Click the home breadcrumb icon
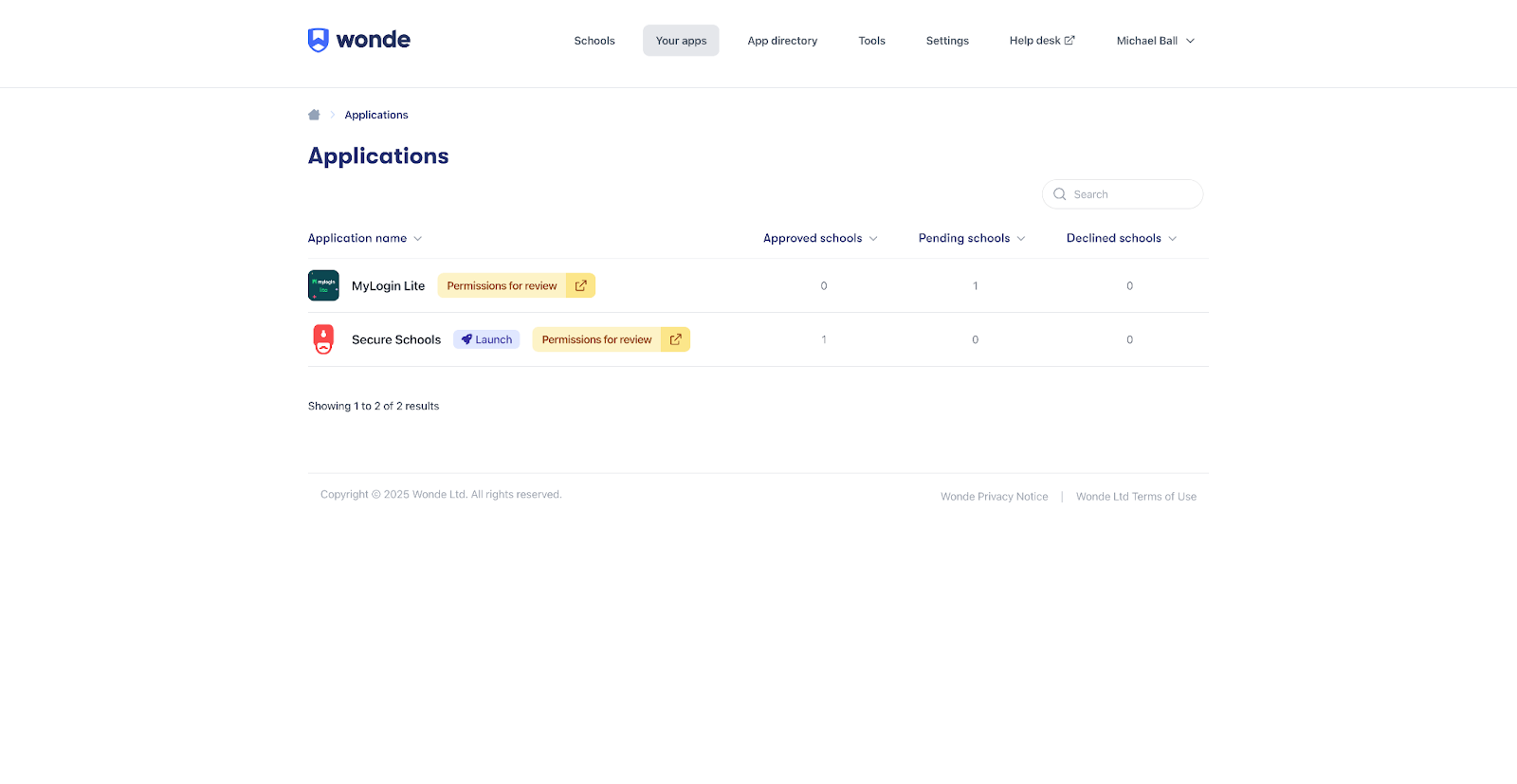This screenshot has width=1517, height=784. (x=314, y=115)
